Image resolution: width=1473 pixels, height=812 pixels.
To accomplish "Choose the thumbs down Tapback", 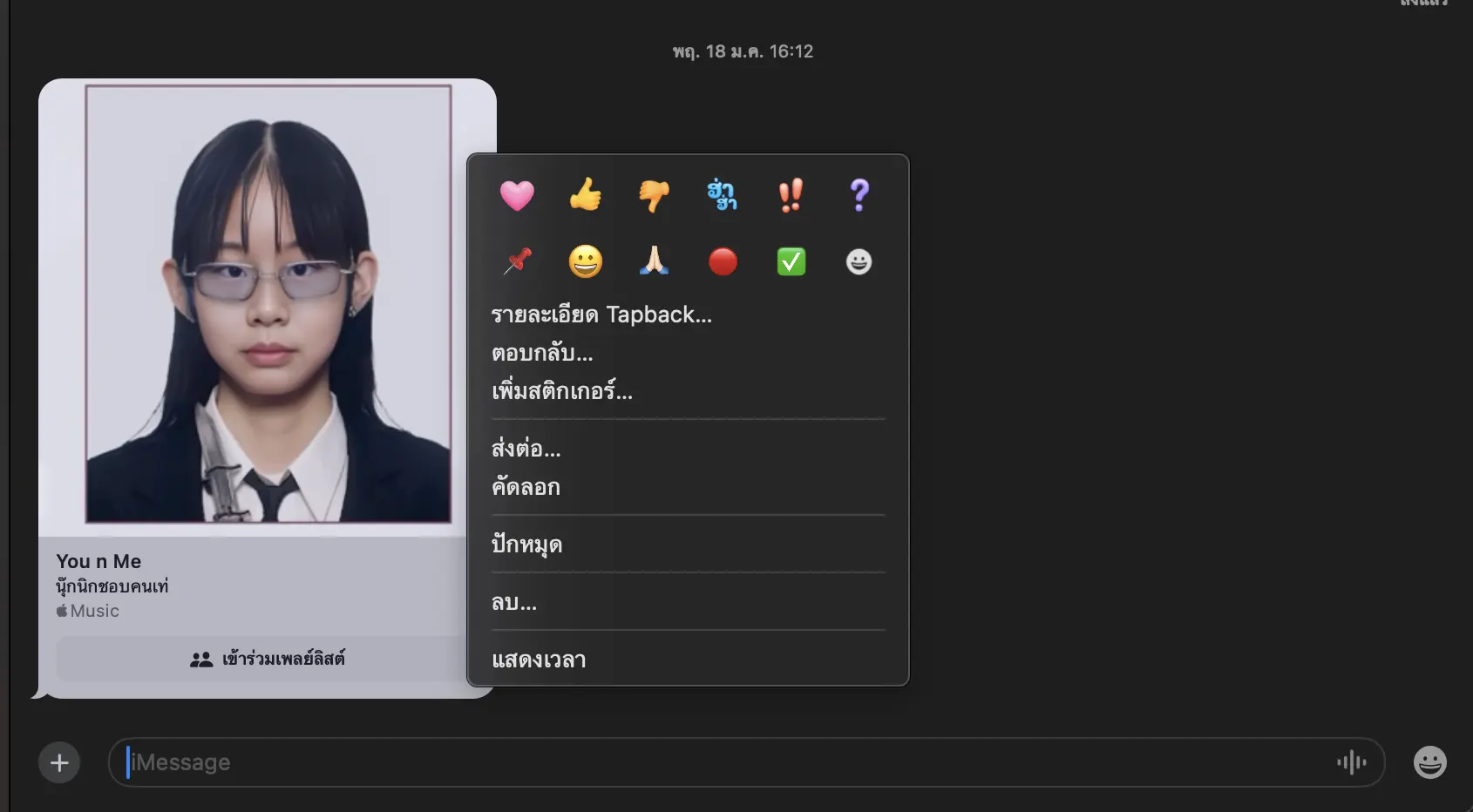I will [654, 195].
